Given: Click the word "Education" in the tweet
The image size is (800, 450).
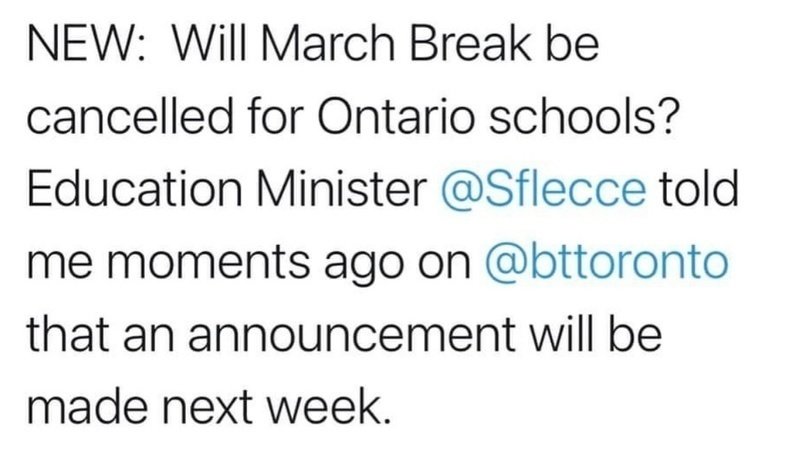Looking at the screenshot, I should click(x=134, y=189).
